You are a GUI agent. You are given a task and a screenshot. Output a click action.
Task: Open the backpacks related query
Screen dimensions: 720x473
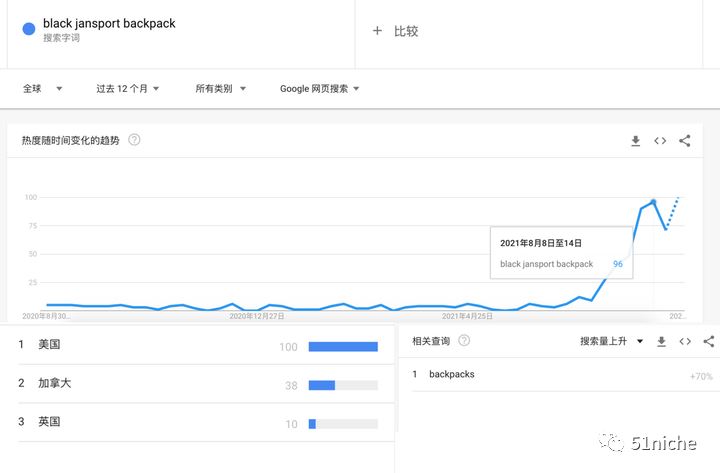click(452, 374)
